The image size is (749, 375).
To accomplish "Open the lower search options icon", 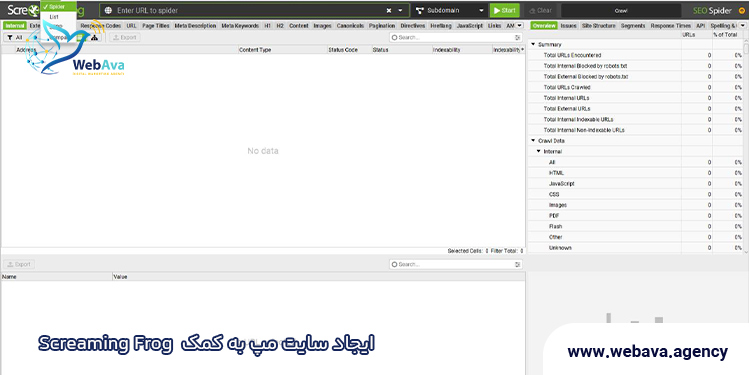I will pos(518,264).
